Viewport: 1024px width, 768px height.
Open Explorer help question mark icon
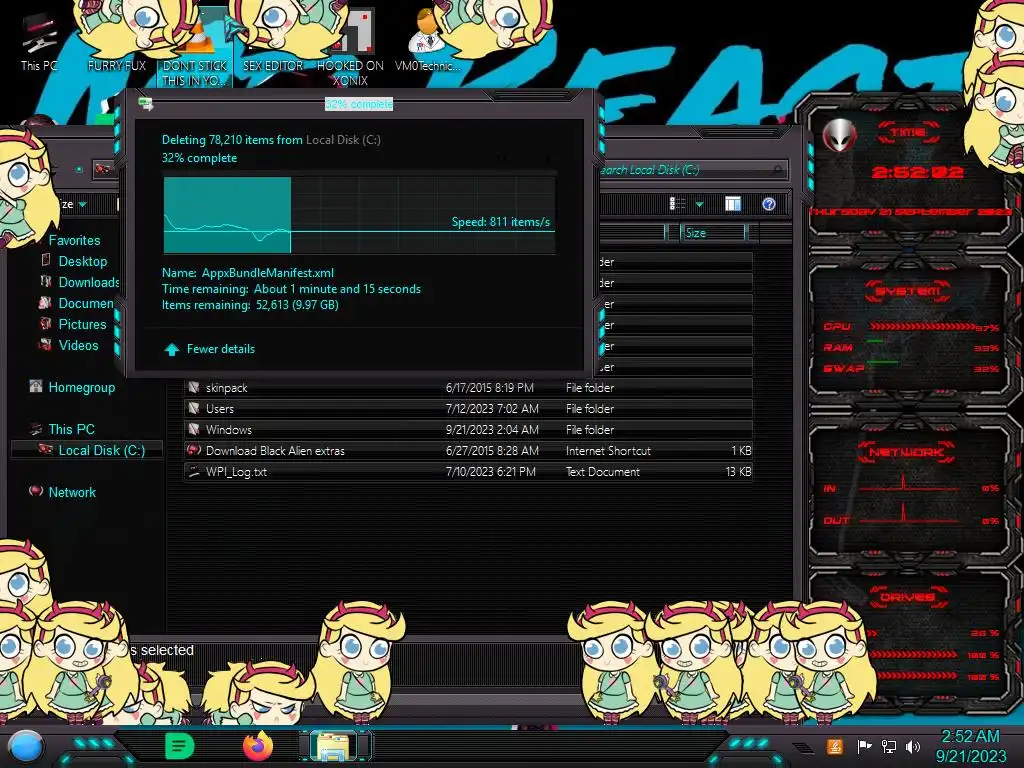coord(769,204)
